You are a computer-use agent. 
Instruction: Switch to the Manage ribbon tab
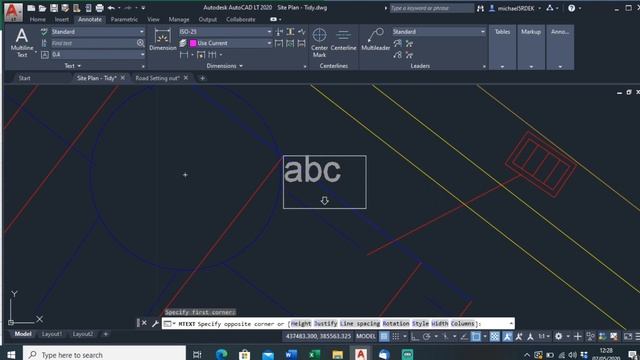point(179,19)
